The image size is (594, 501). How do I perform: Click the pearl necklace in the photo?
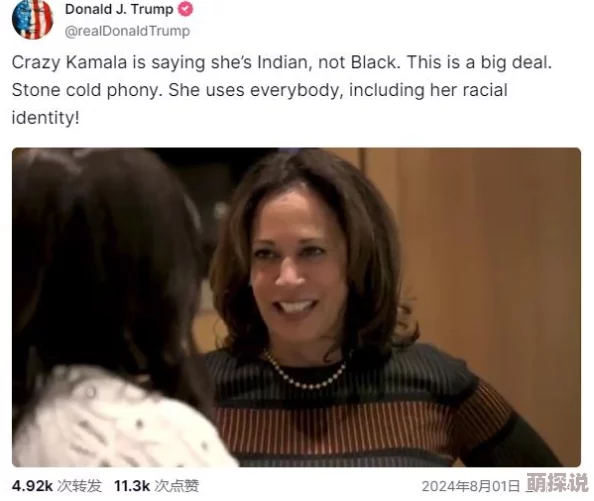coord(306,372)
